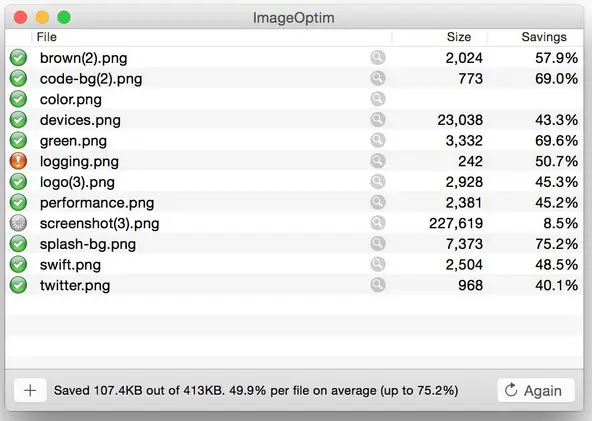Click the magnifier icon beside brown(2).png
The image size is (592, 421).
(x=378, y=58)
